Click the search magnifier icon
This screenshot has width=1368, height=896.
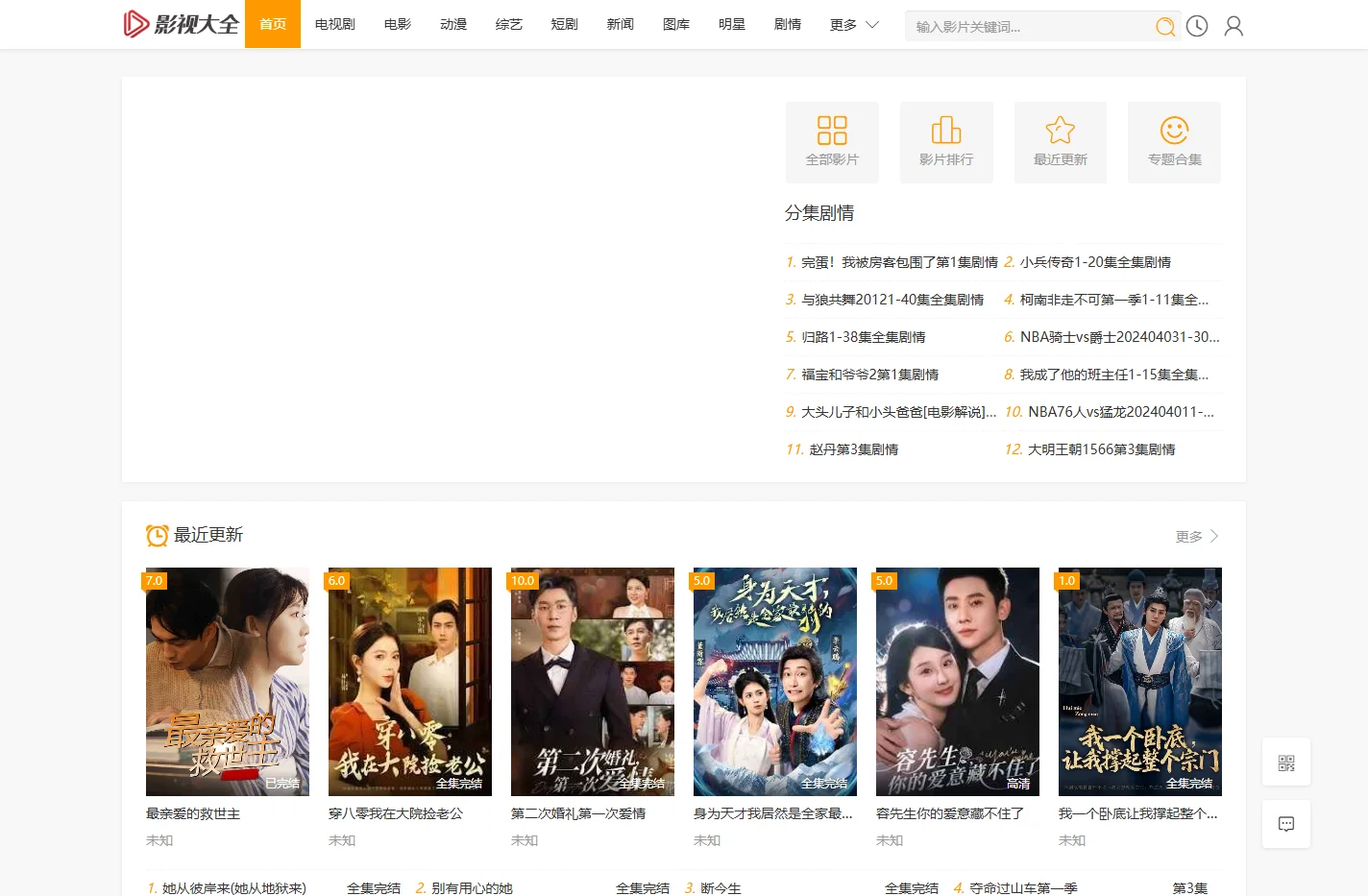[1165, 26]
